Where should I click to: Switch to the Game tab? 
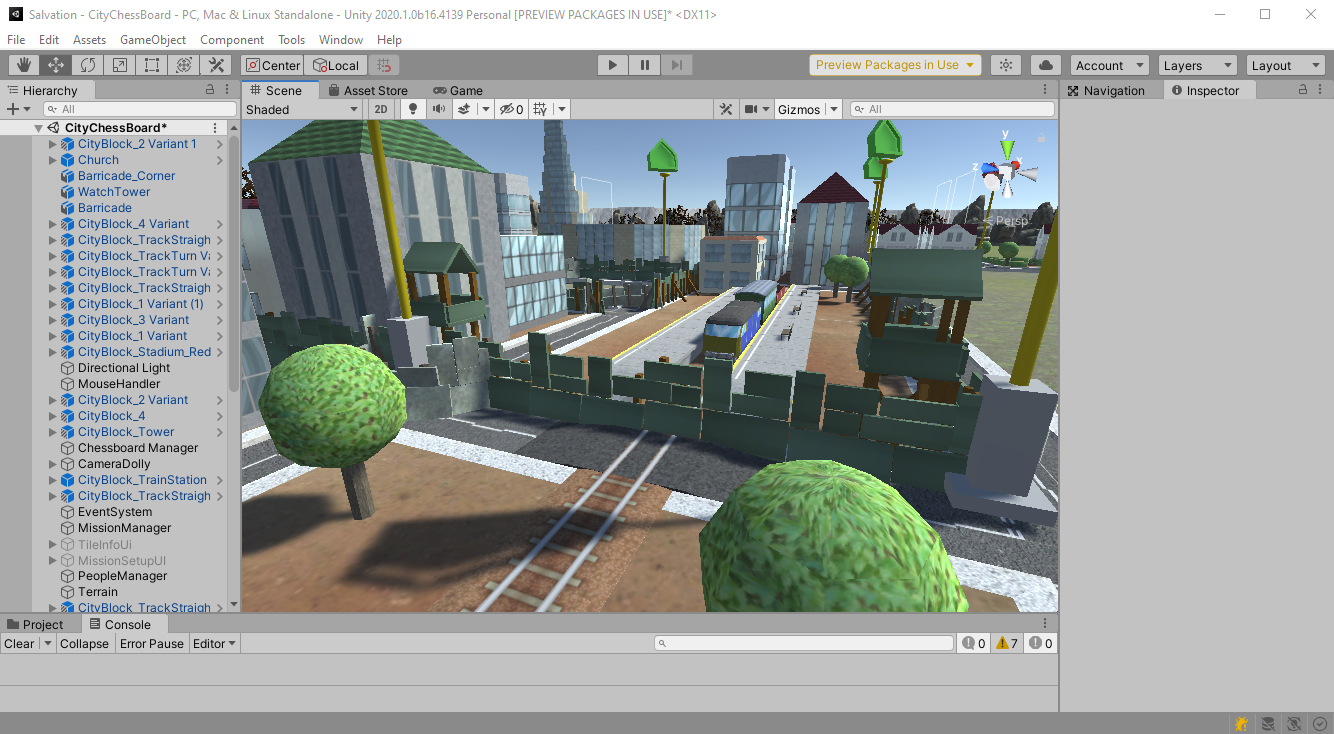pyautogui.click(x=458, y=90)
